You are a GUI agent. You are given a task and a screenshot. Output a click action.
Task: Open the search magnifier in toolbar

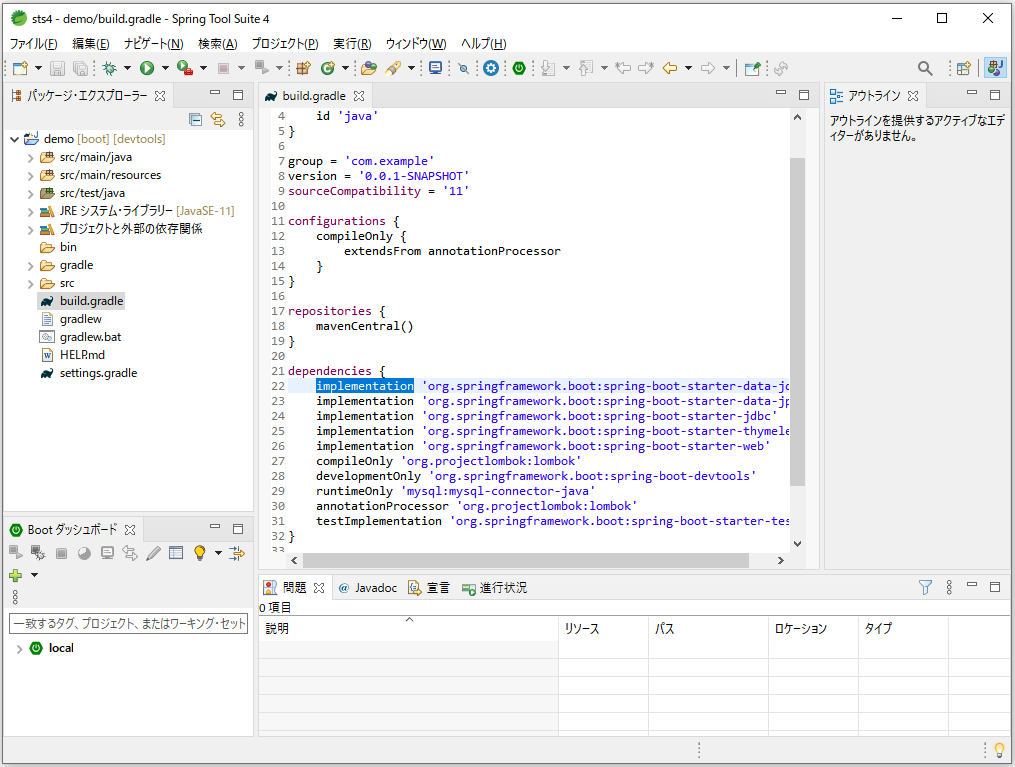point(925,68)
